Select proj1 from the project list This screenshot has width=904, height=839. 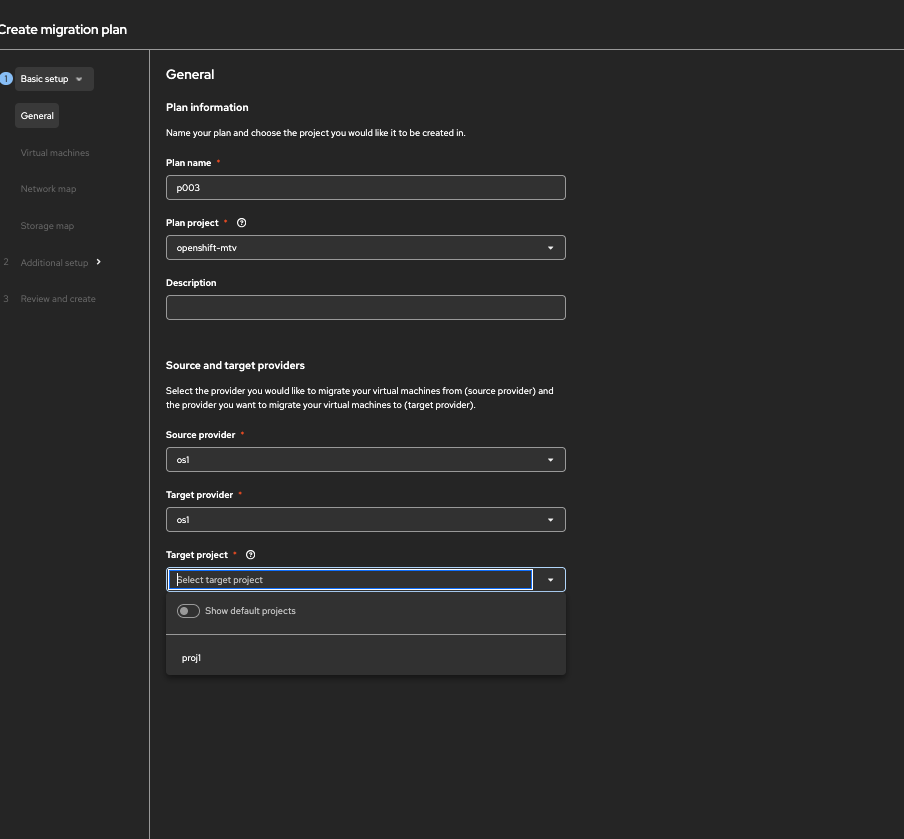click(x=192, y=658)
